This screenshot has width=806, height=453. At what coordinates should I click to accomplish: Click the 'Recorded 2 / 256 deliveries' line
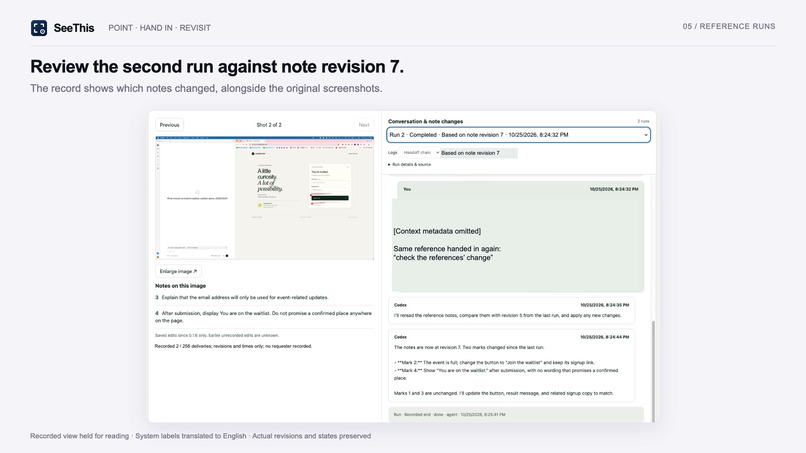[233, 346]
